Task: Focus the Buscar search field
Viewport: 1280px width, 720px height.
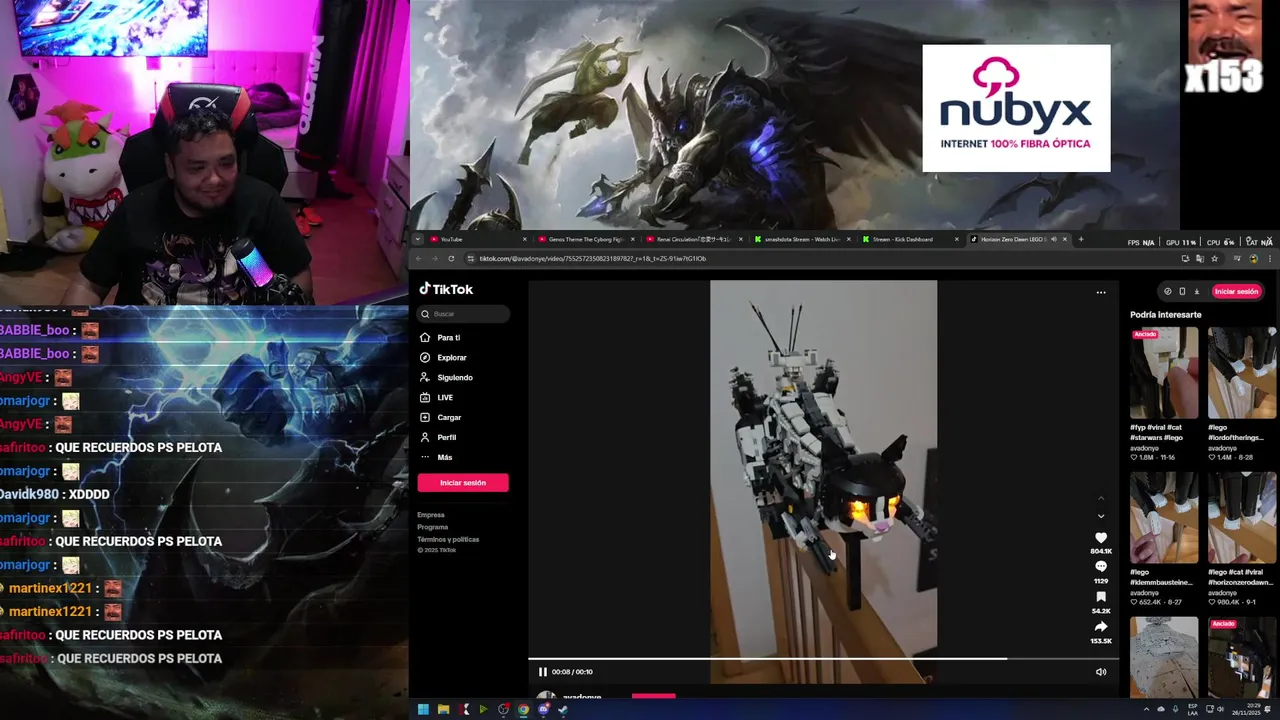Action: 464,314
